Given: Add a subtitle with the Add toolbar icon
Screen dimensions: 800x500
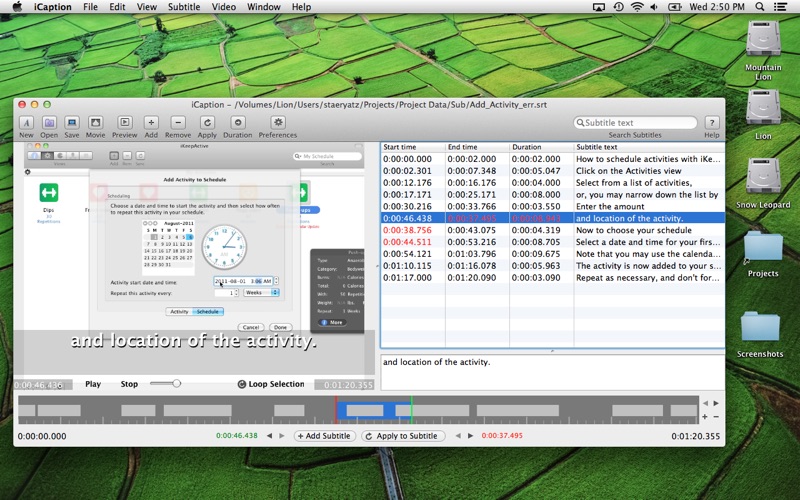Looking at the screenshot, I should click(151, 122).
